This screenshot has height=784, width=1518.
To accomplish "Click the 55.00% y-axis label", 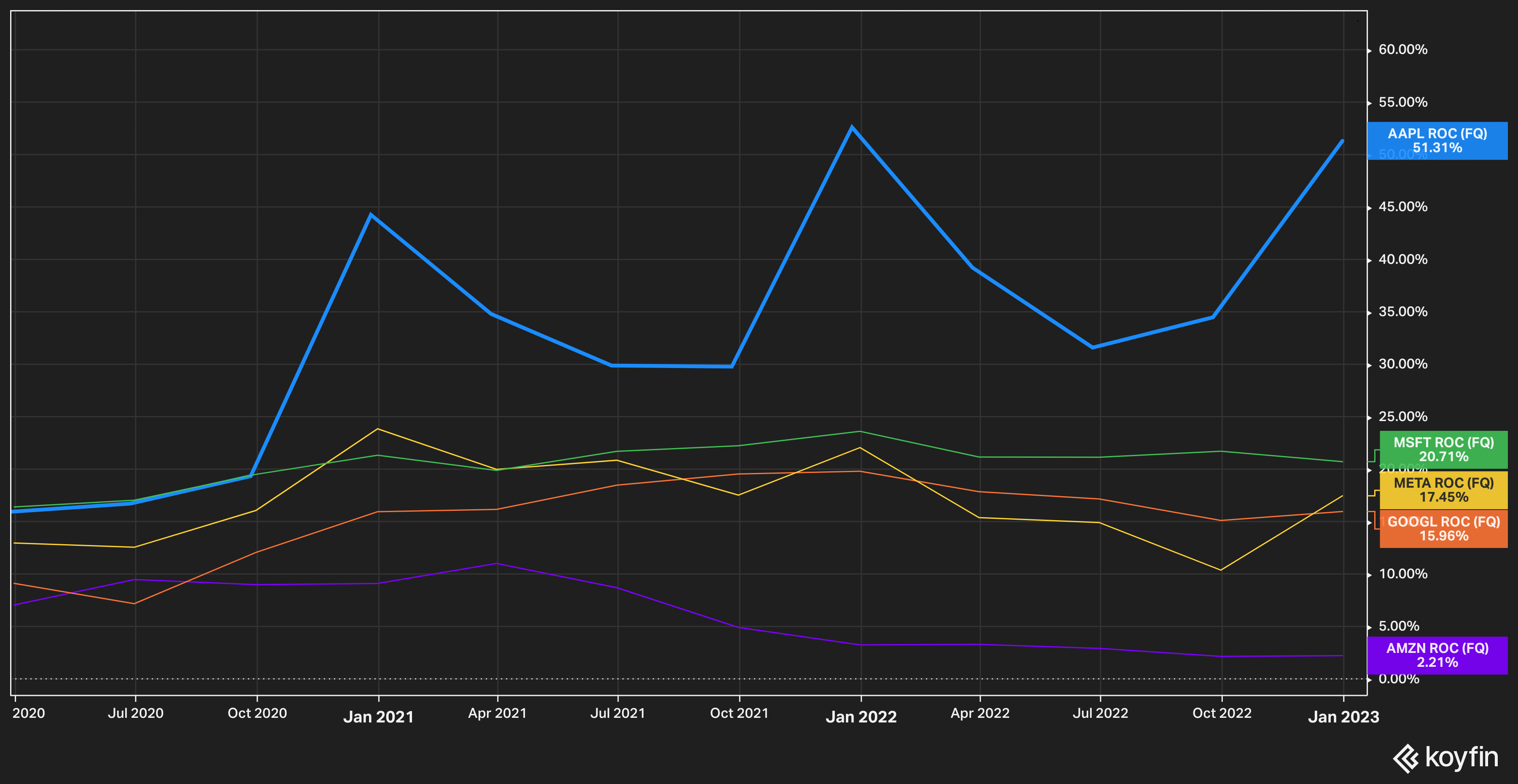I will (x=1402, y=102).
